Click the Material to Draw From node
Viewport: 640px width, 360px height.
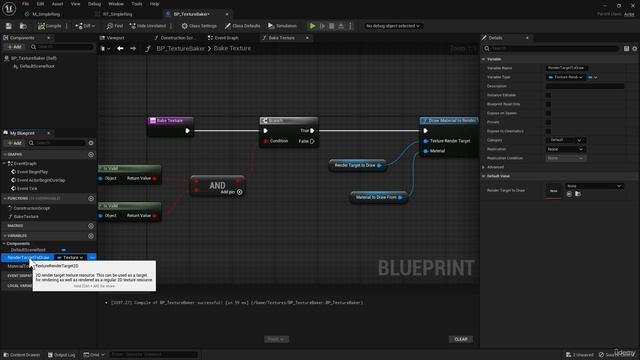tap(378, 198)
